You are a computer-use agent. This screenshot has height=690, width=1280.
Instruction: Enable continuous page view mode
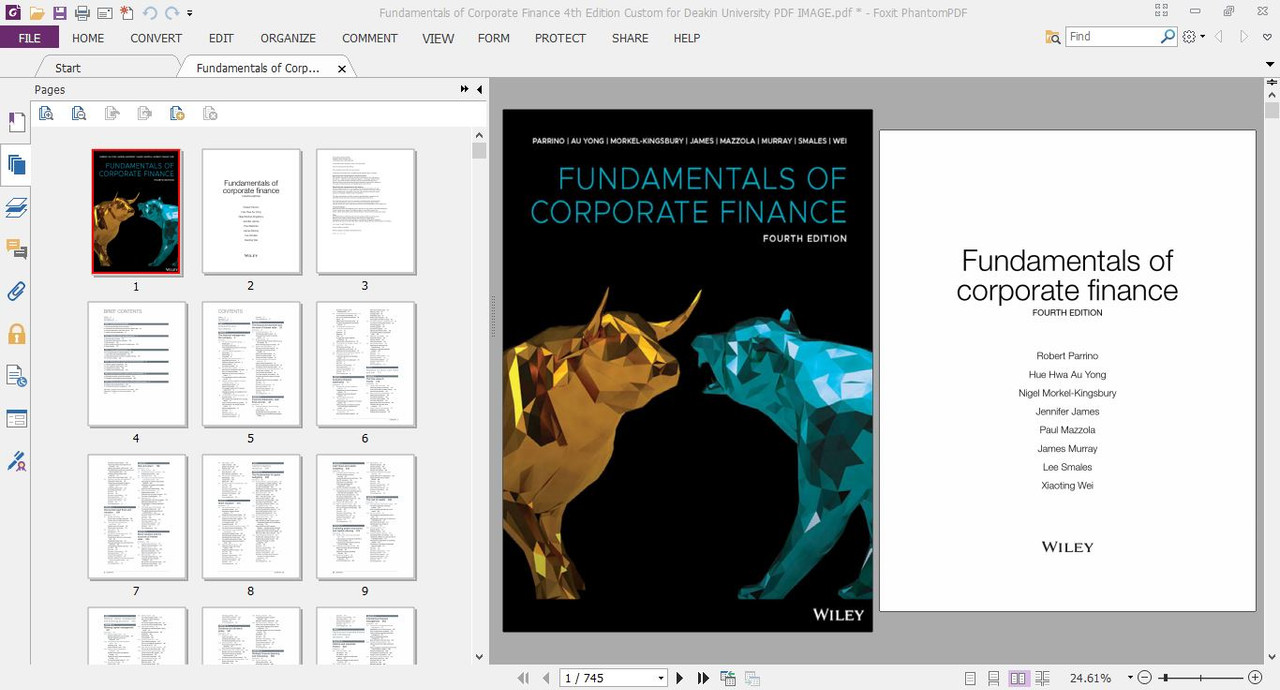(994, 678)
